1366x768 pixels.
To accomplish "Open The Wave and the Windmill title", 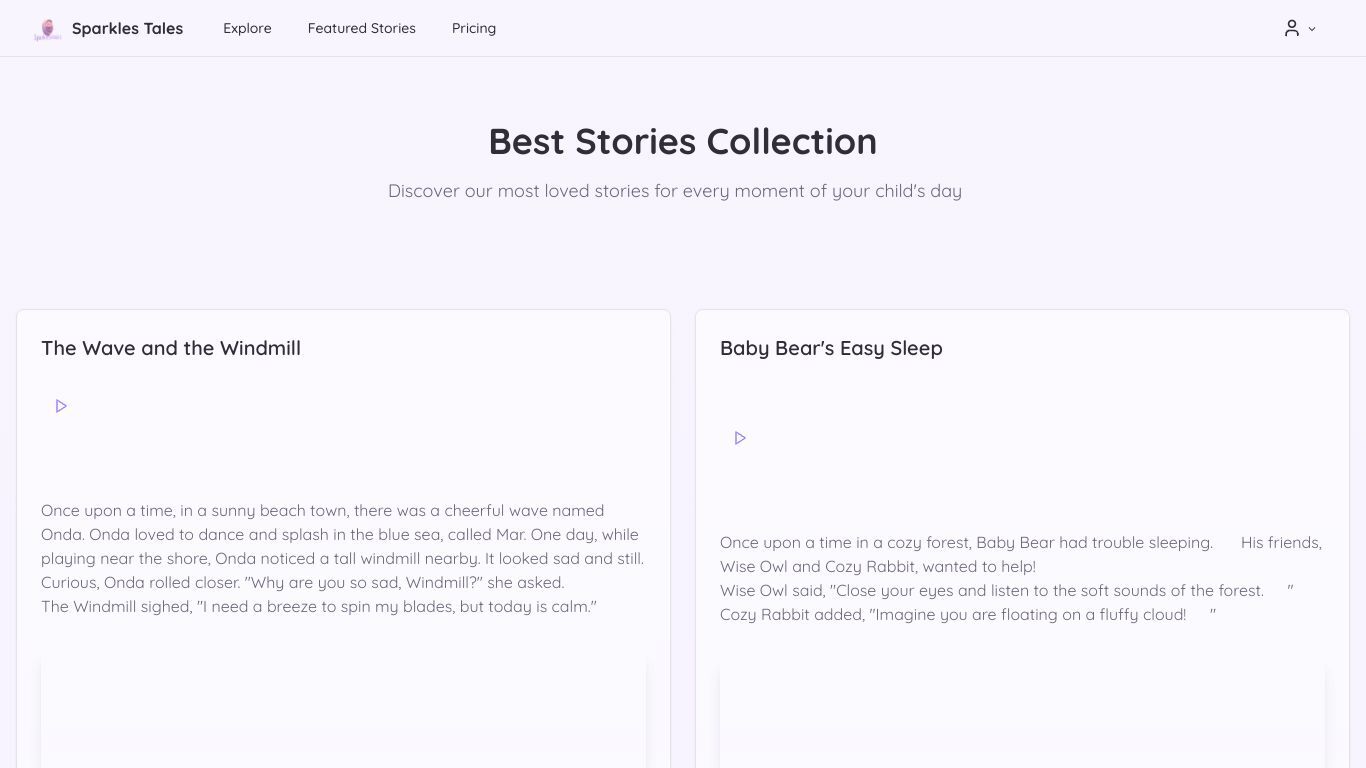I will pos(171,348).
